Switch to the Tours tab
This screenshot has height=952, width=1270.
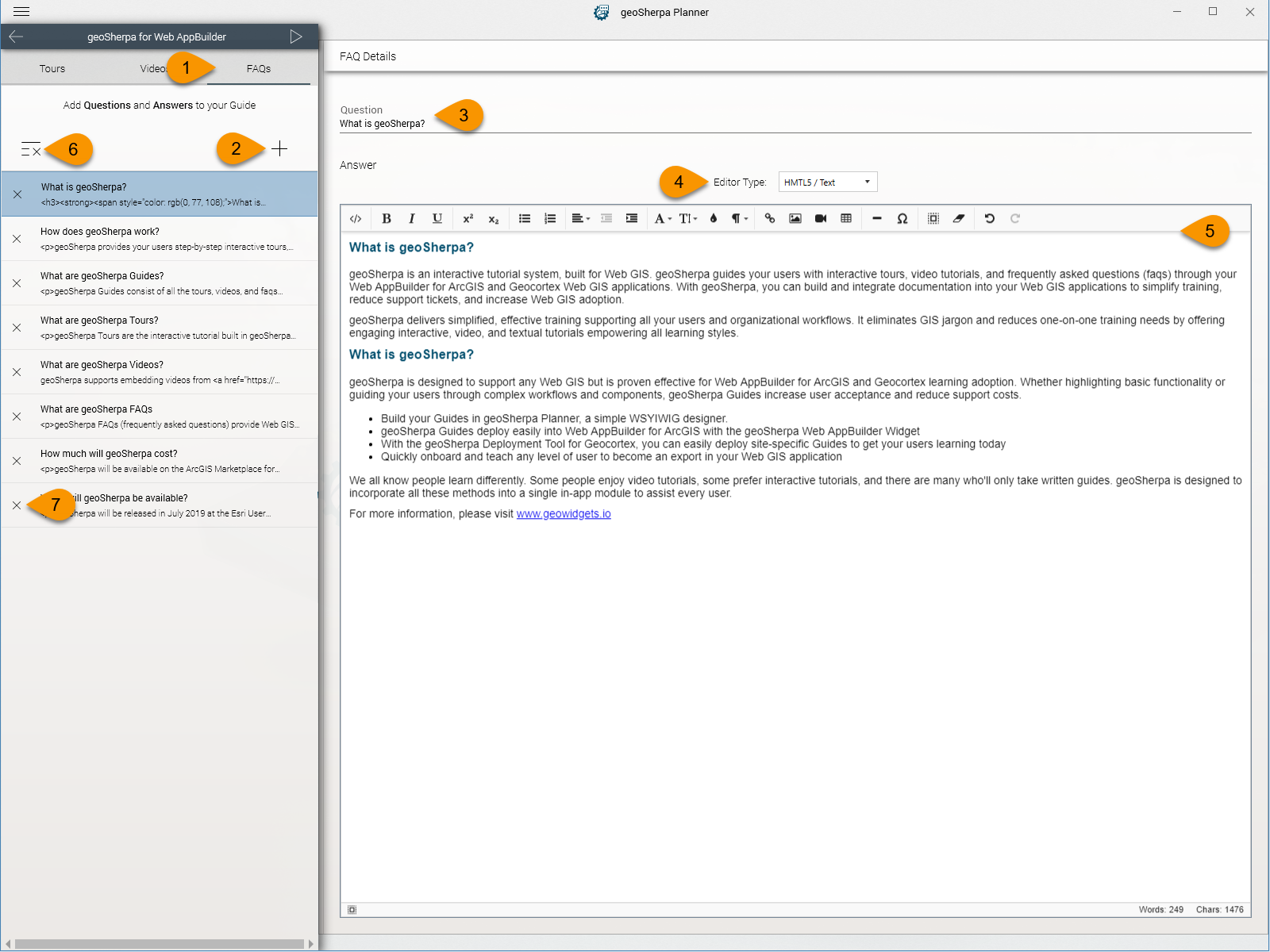(x=52, y=69)
